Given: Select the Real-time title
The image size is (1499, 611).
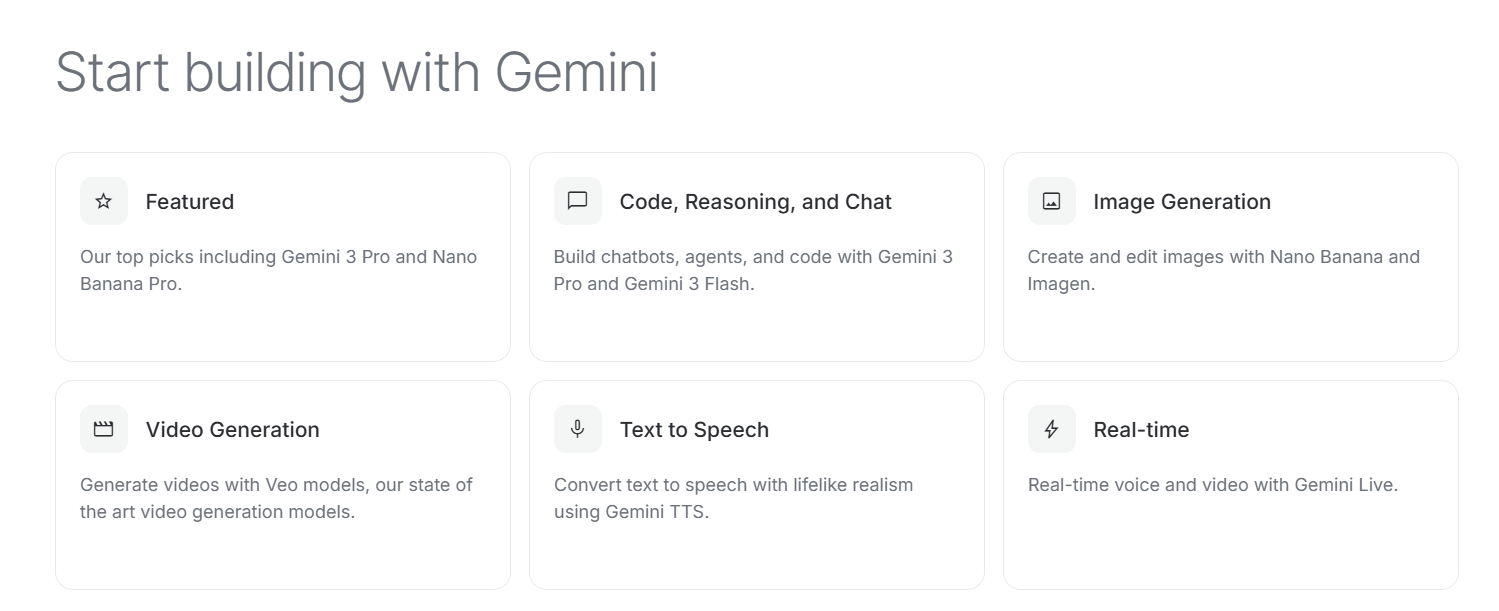Looking at the screenshot, I should 1141,430.
